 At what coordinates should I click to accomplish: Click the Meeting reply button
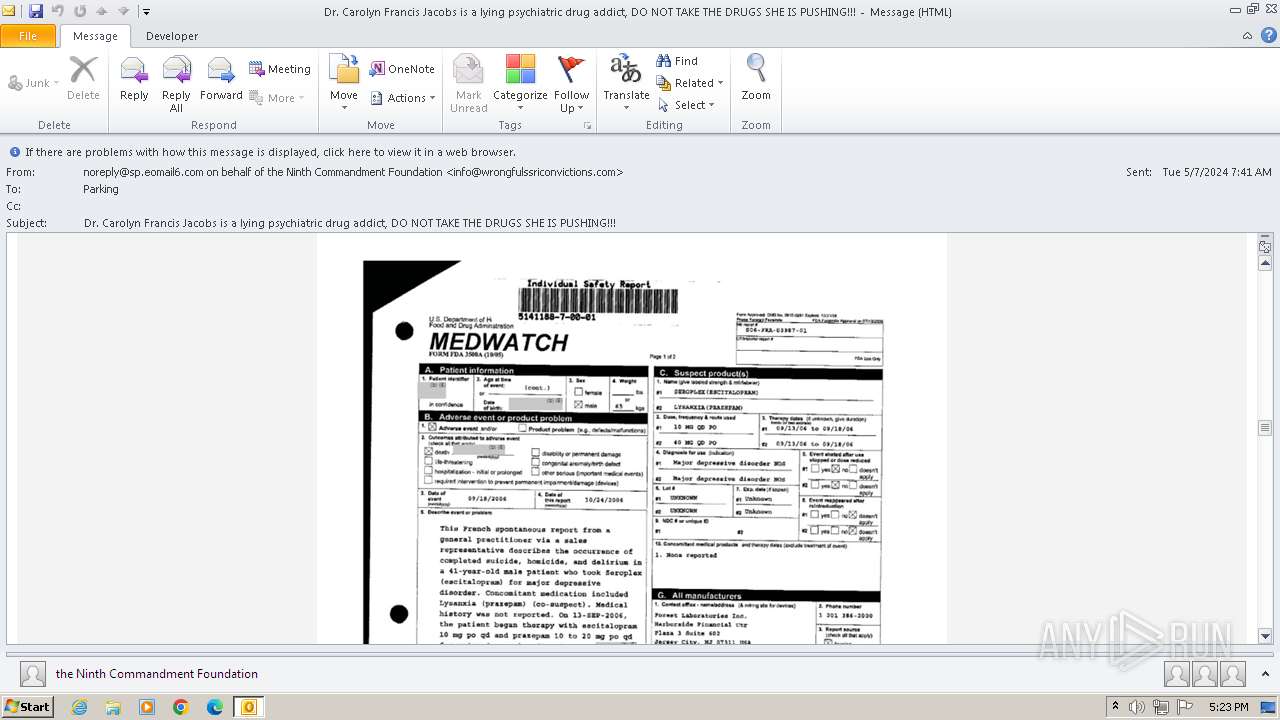[x=280, y=69]
